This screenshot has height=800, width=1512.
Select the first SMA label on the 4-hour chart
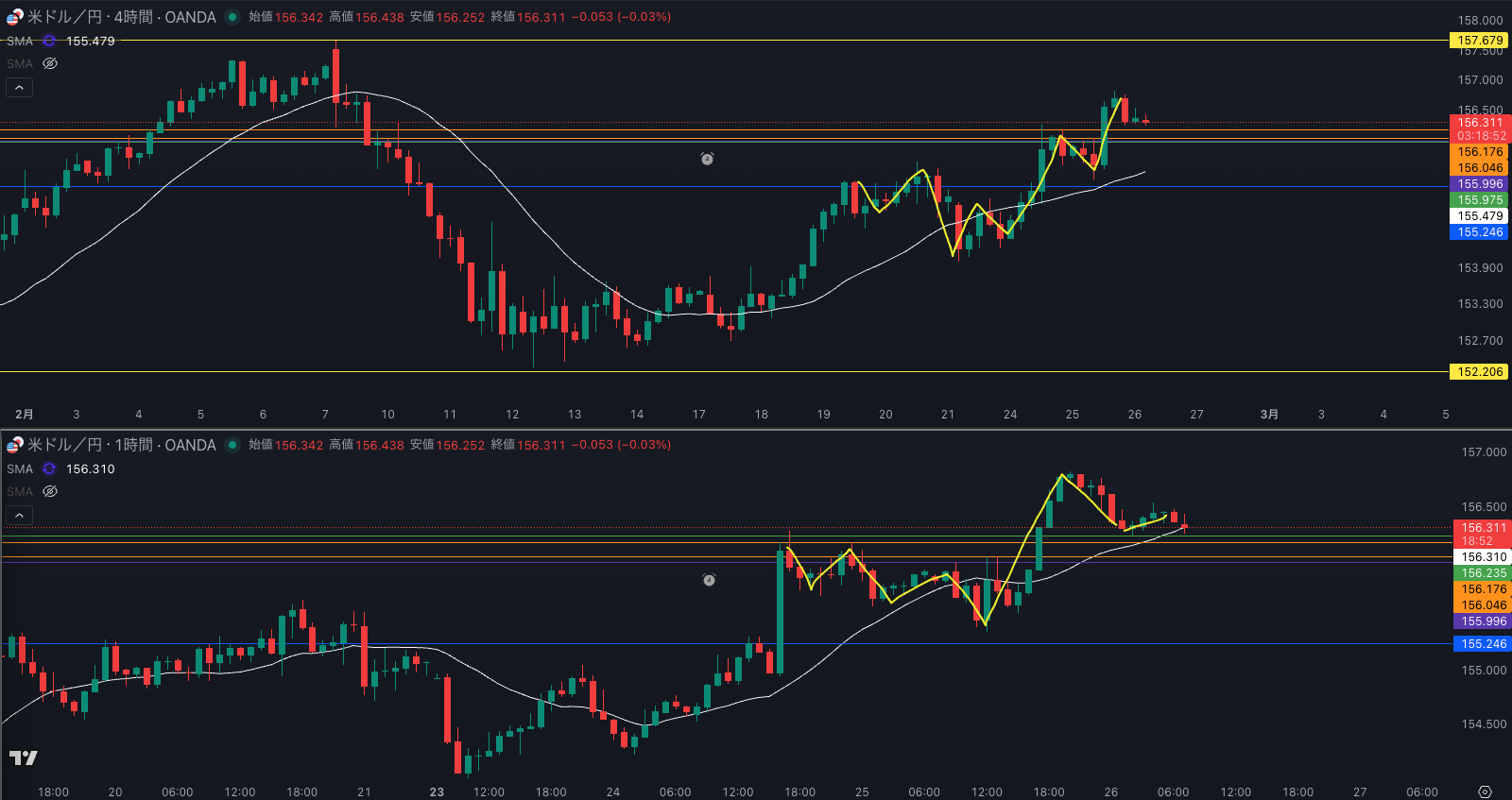coord(20,42)
